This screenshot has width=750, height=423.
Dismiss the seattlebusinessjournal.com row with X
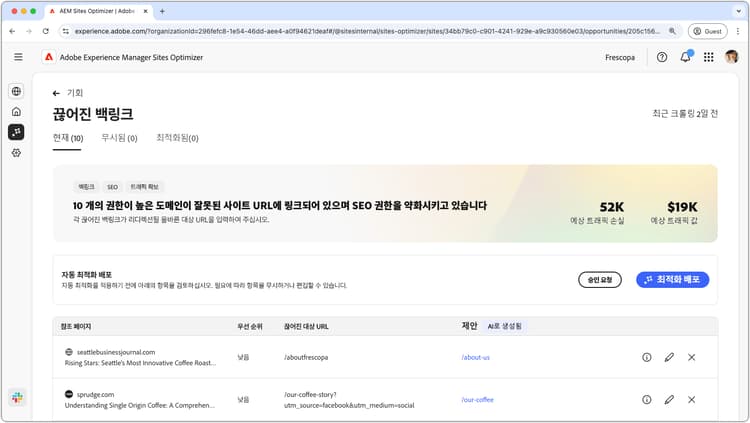692,357
